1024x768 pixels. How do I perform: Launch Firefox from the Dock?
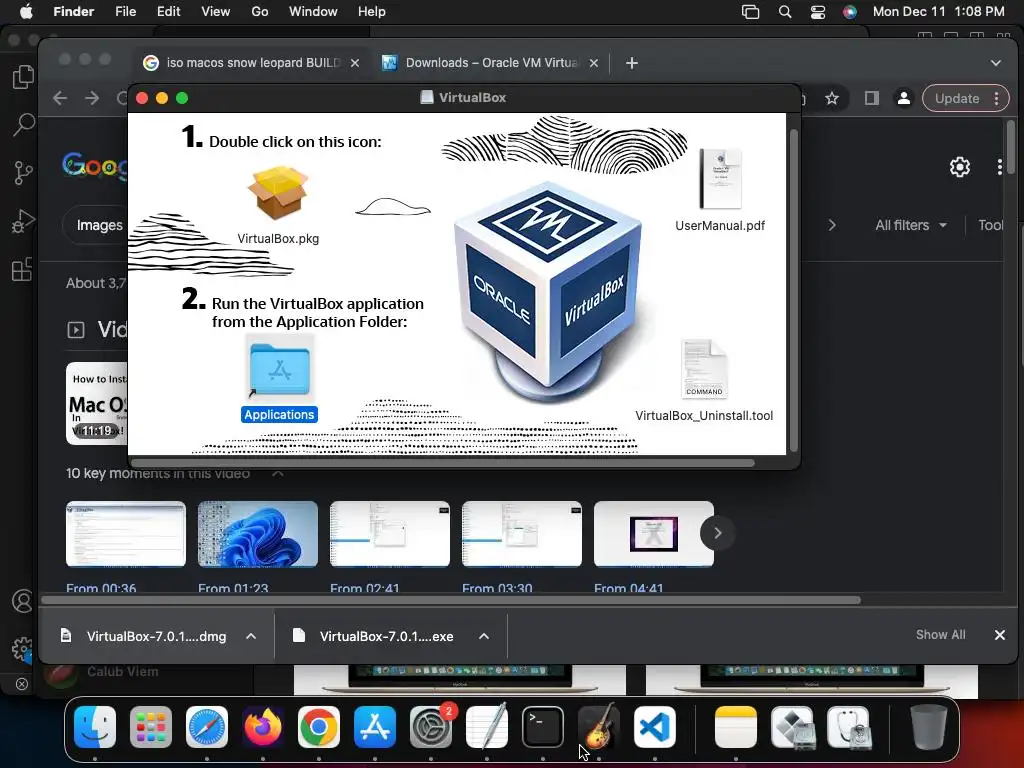tap(263, 727)
